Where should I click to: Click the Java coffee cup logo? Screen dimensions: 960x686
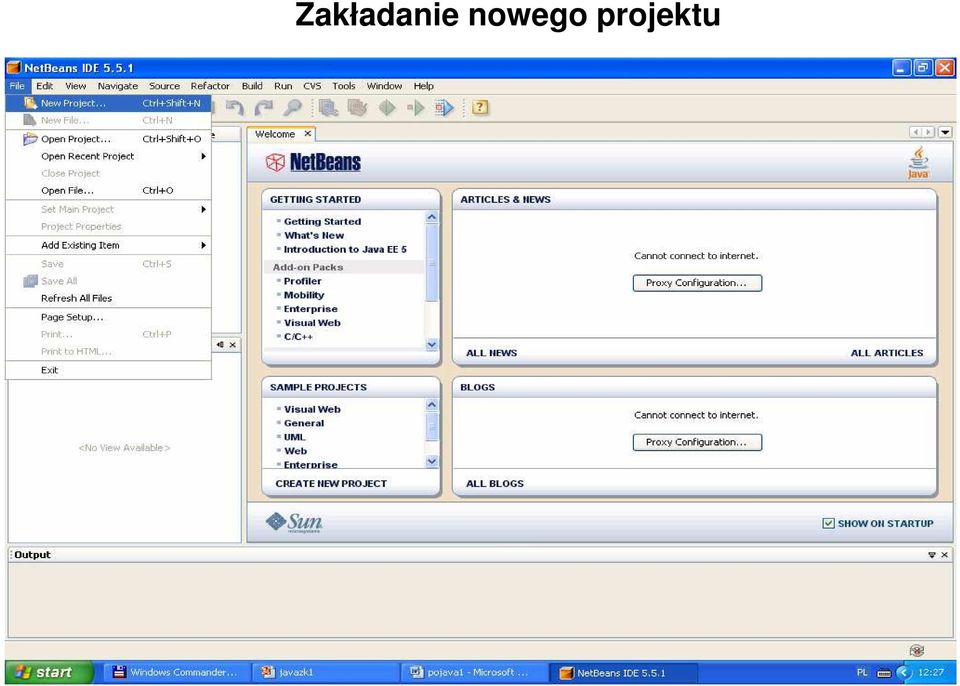click(x=918, y=162)
